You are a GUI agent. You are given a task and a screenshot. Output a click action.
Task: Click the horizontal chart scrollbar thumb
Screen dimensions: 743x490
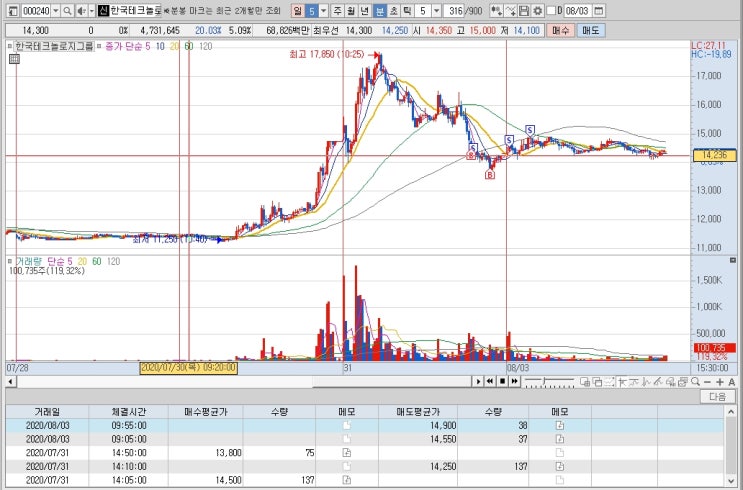coord(391,382)
